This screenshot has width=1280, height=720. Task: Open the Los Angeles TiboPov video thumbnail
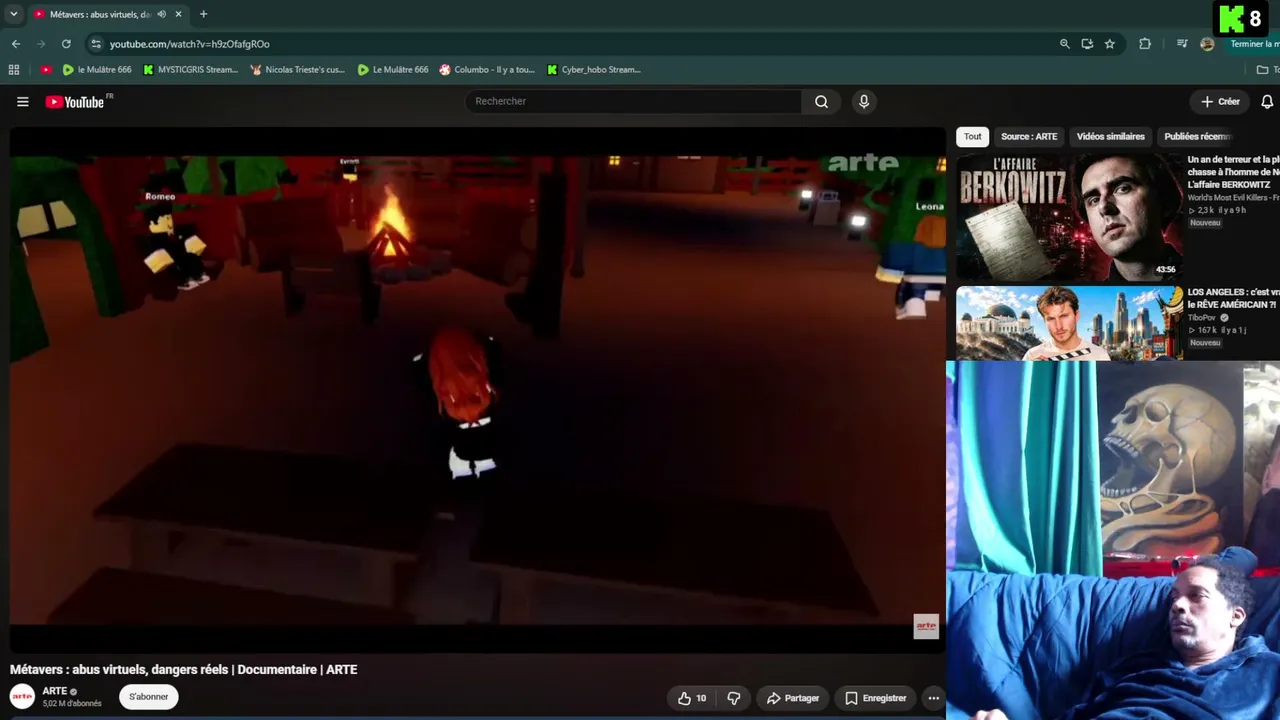click(1069, 324)
